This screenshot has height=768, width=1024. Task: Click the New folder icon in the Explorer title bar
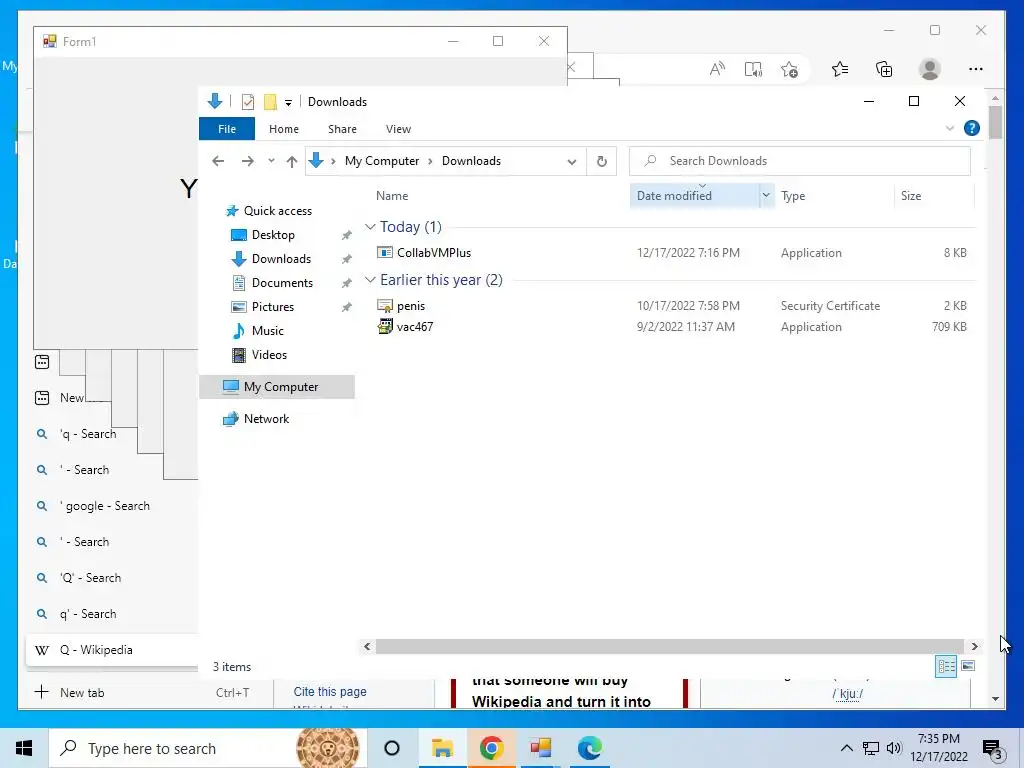click(270, 102)
